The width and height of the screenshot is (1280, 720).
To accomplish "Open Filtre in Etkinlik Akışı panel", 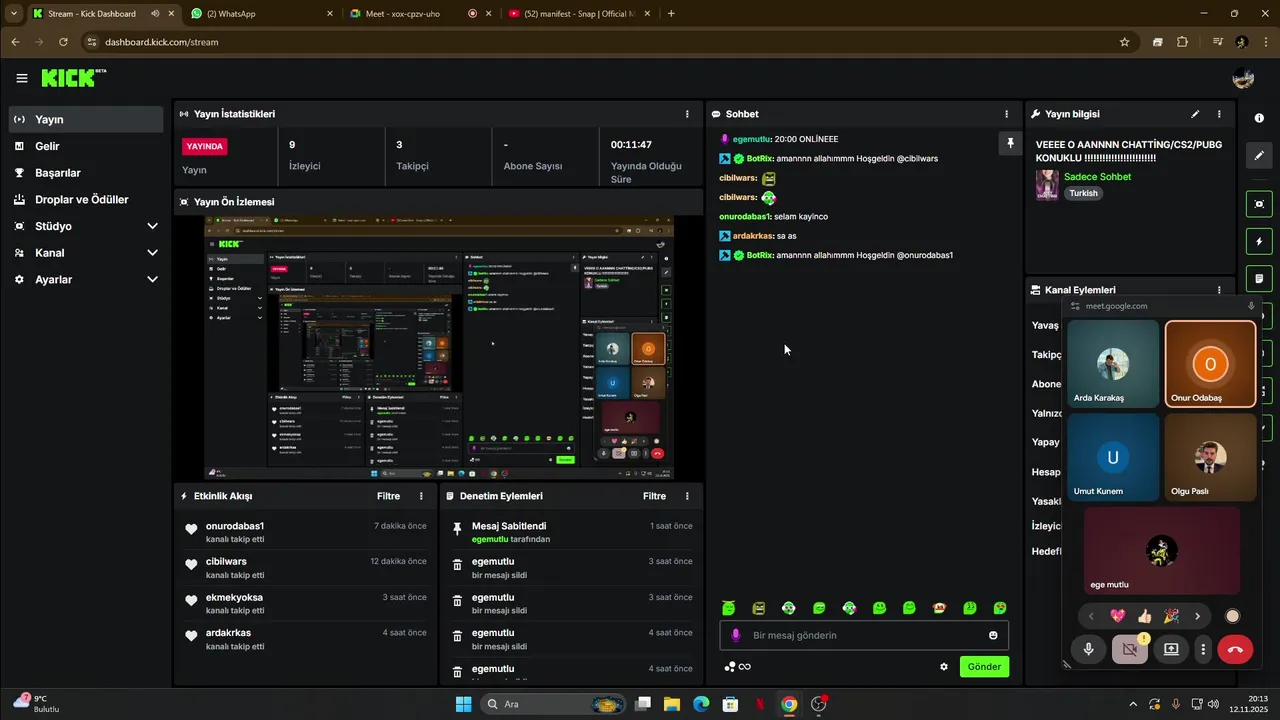I will (388, 496).
